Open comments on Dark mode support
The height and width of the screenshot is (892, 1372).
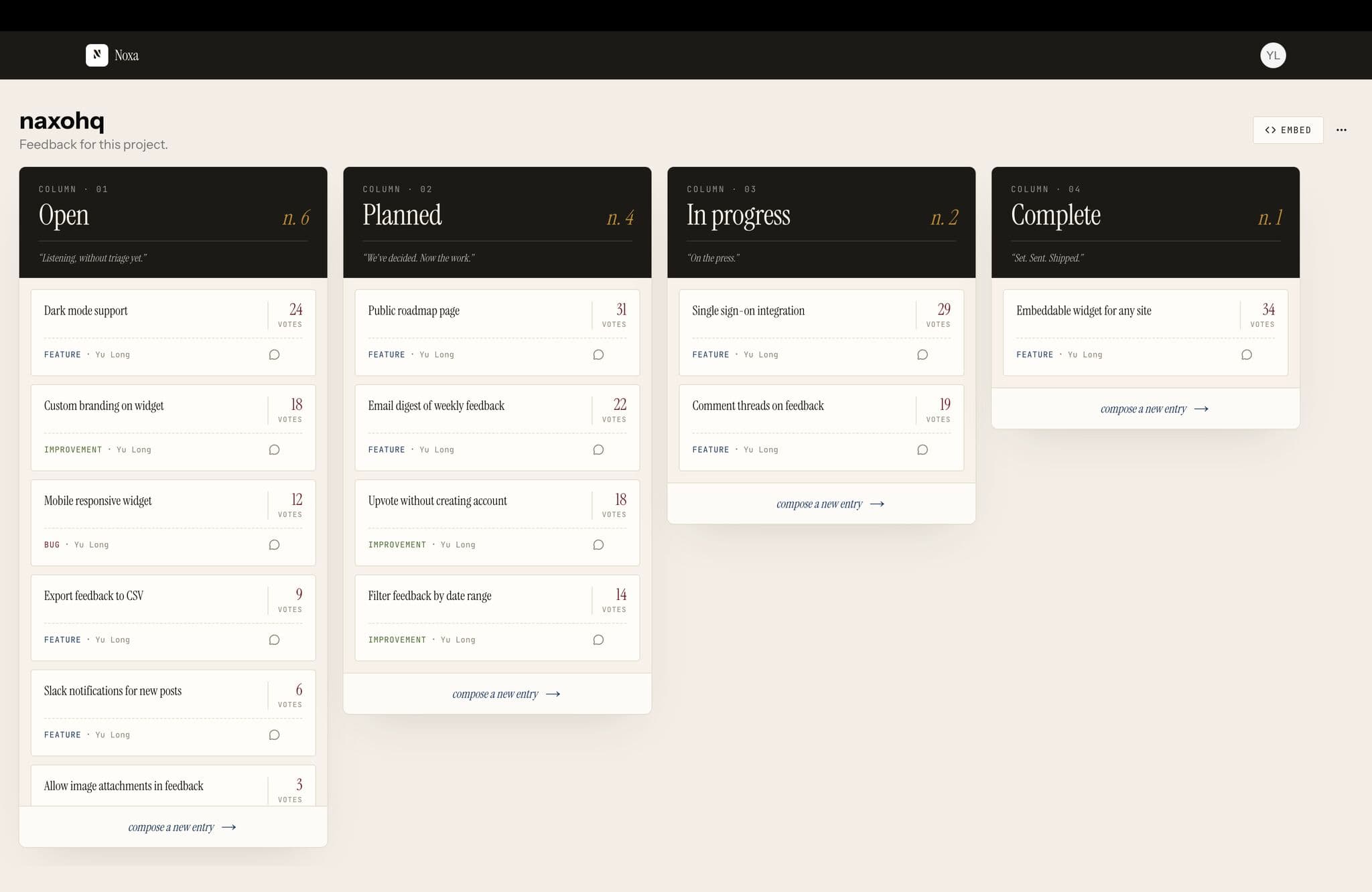(x=274, y=354)
